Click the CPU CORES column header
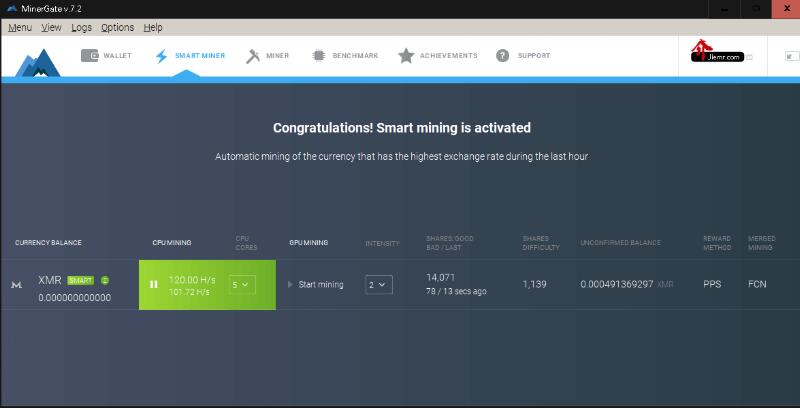 pos(246,243)
